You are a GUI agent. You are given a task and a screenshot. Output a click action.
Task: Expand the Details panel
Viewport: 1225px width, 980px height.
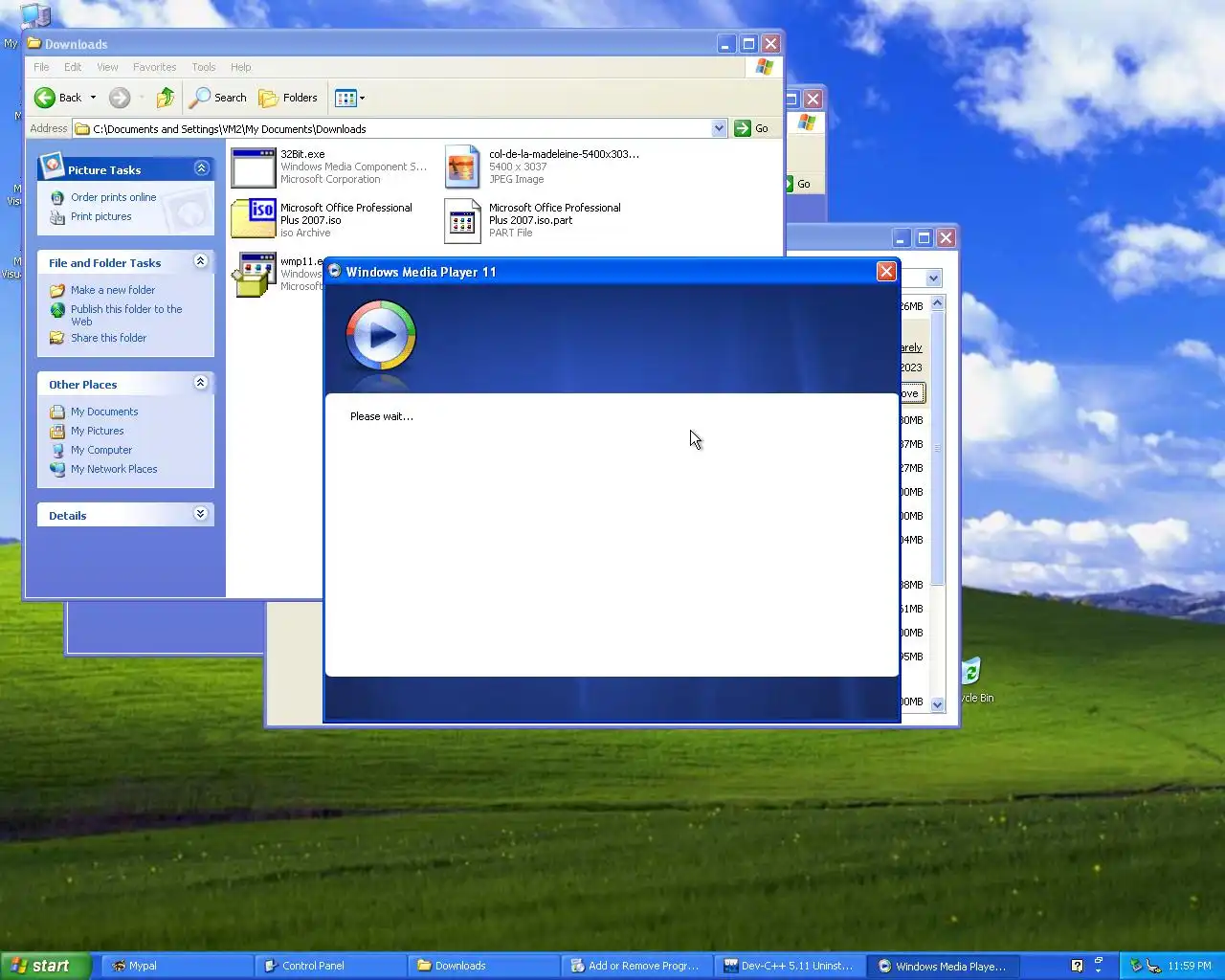201,514
